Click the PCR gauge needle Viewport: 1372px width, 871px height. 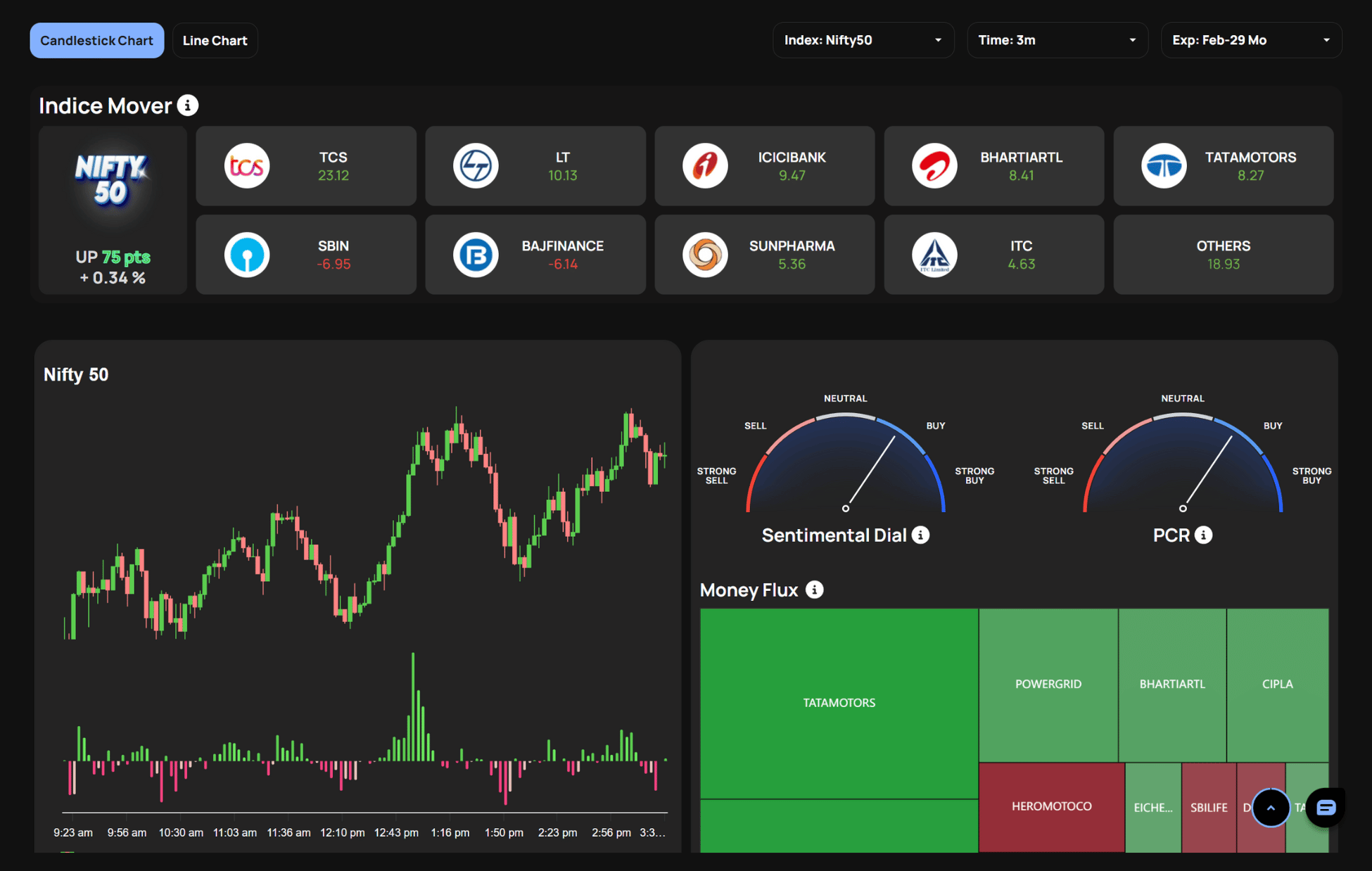[1207, 472]
